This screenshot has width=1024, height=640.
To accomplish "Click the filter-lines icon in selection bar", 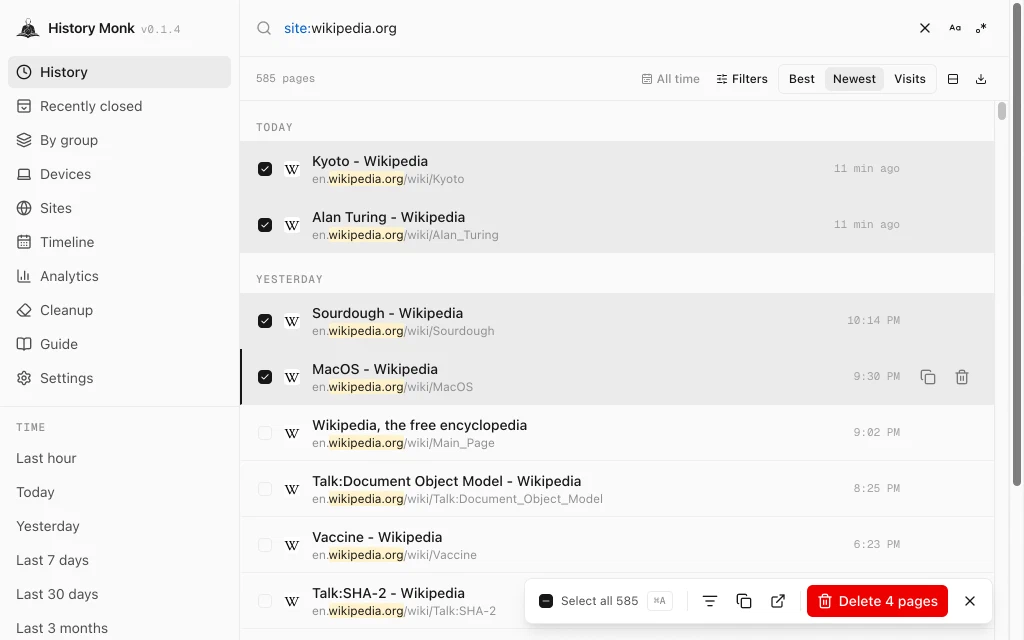I will tap(710, 601).
